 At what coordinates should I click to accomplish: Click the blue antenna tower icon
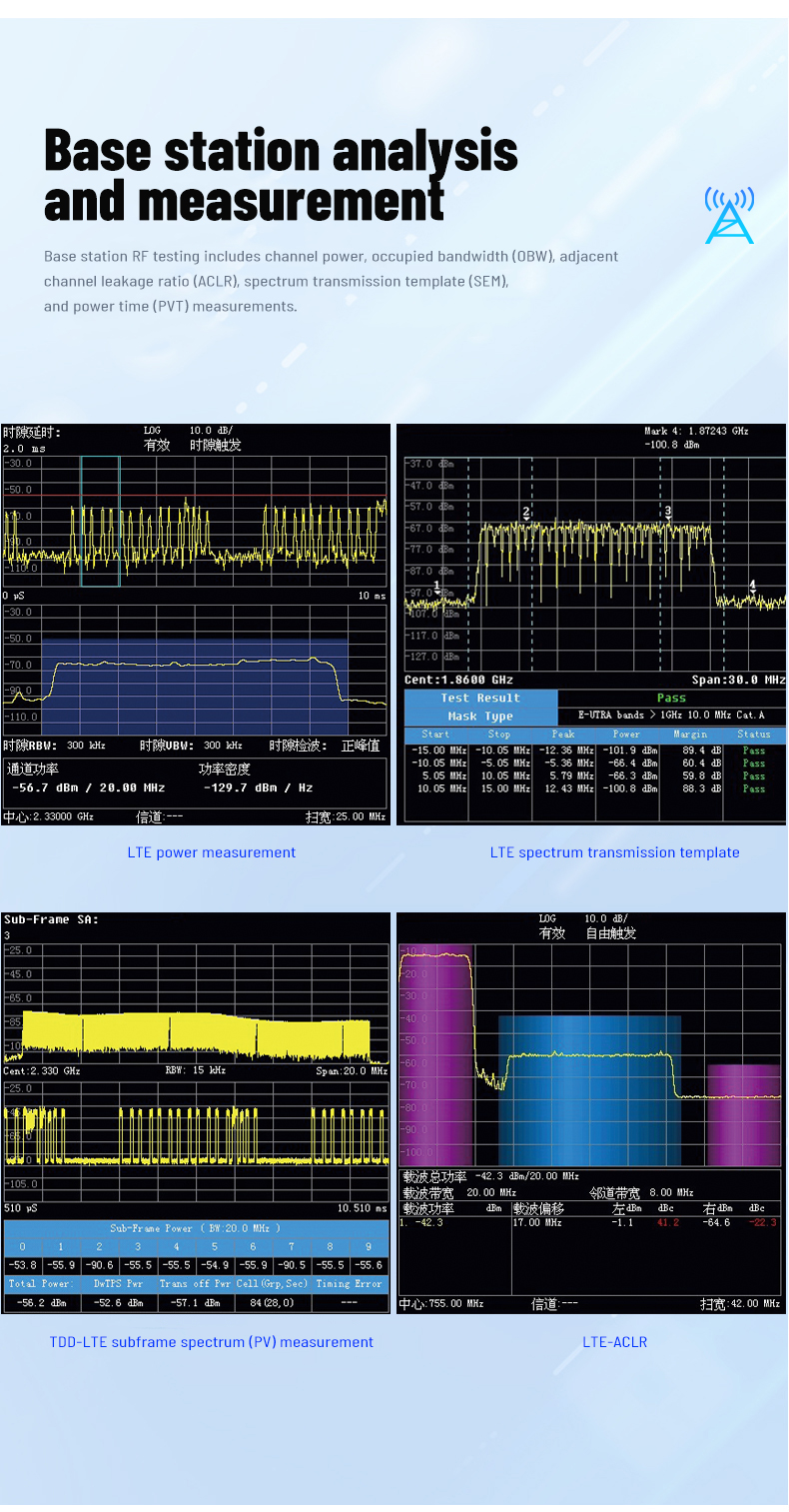point(729,216)
